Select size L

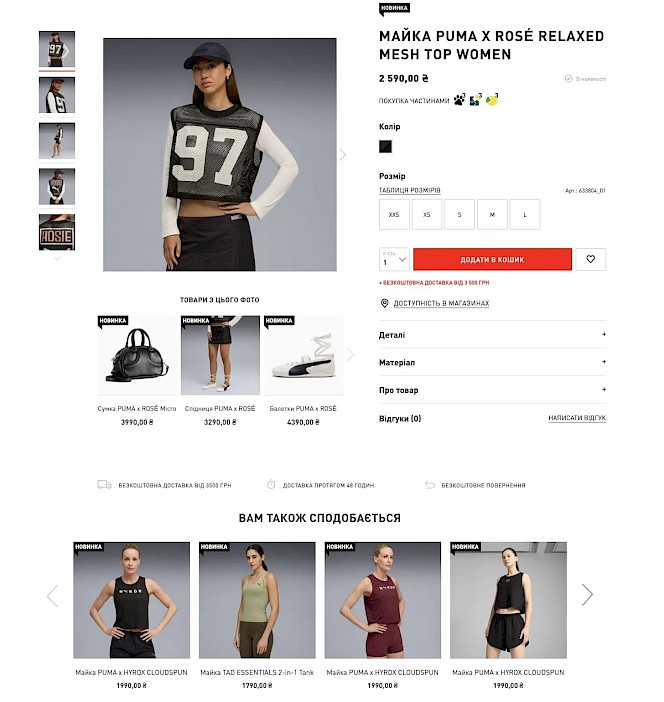[525, 214]
